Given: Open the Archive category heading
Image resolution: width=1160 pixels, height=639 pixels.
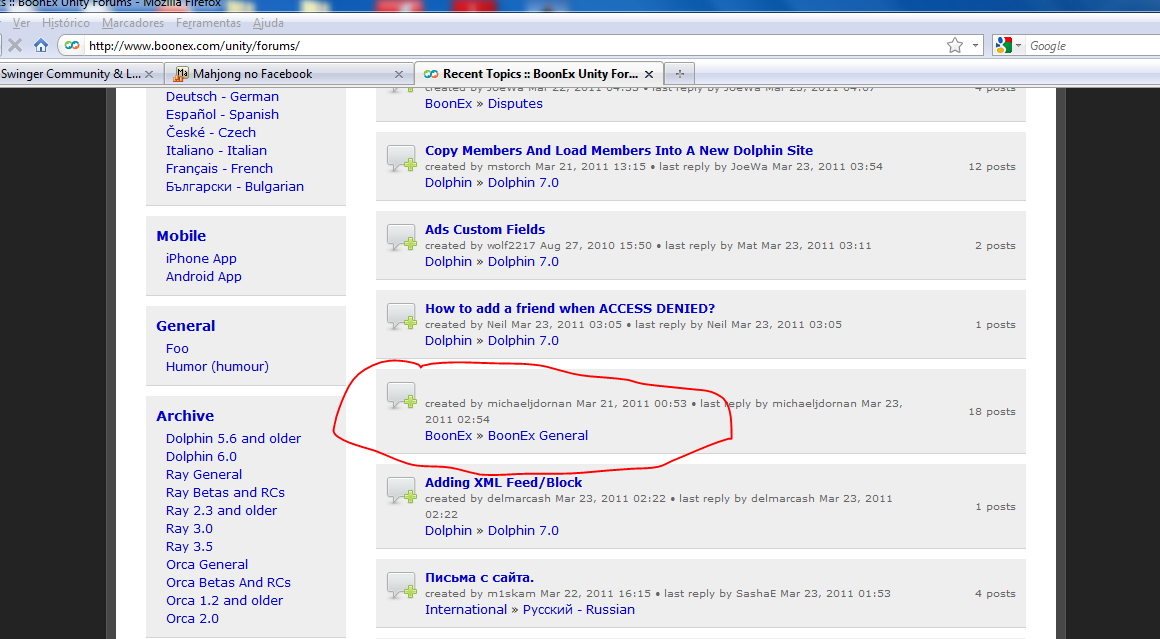Looking at the screenshot, I should tap(185, 416).
